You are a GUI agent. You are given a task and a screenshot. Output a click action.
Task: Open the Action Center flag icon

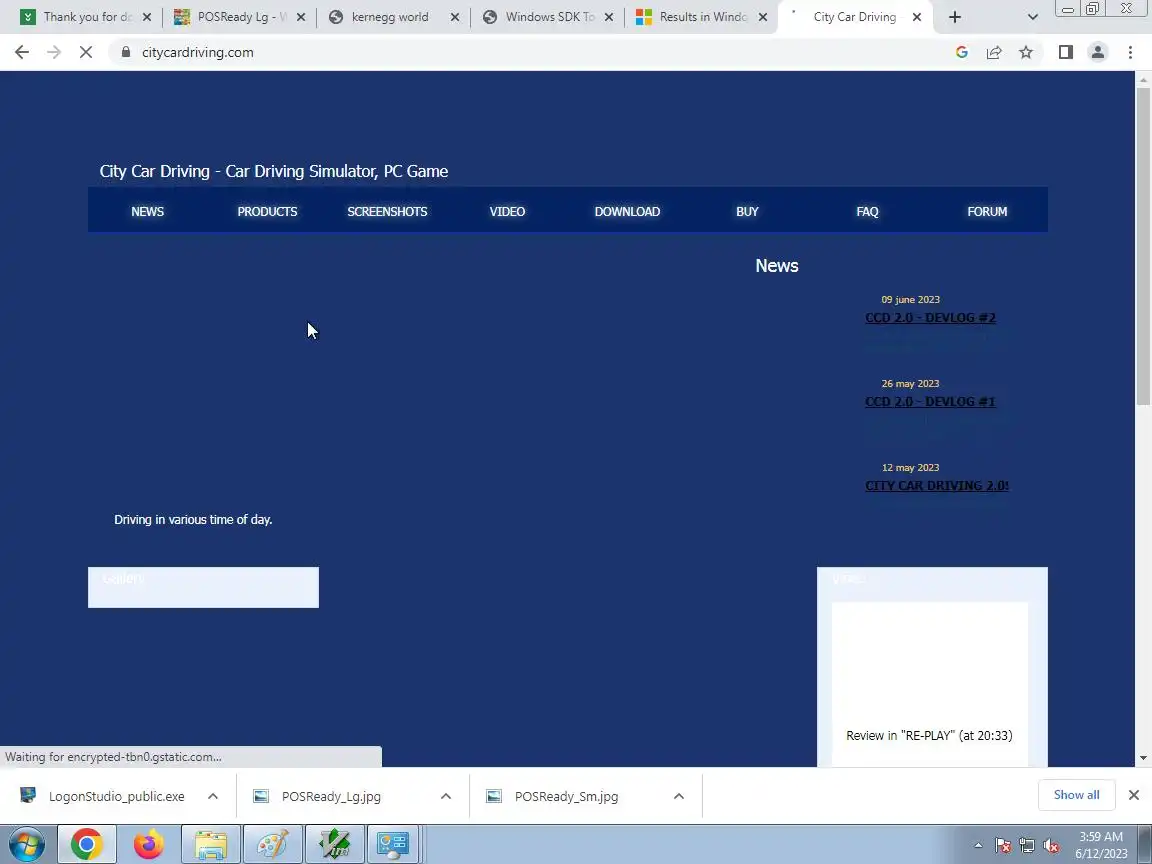coord(1003,846)
